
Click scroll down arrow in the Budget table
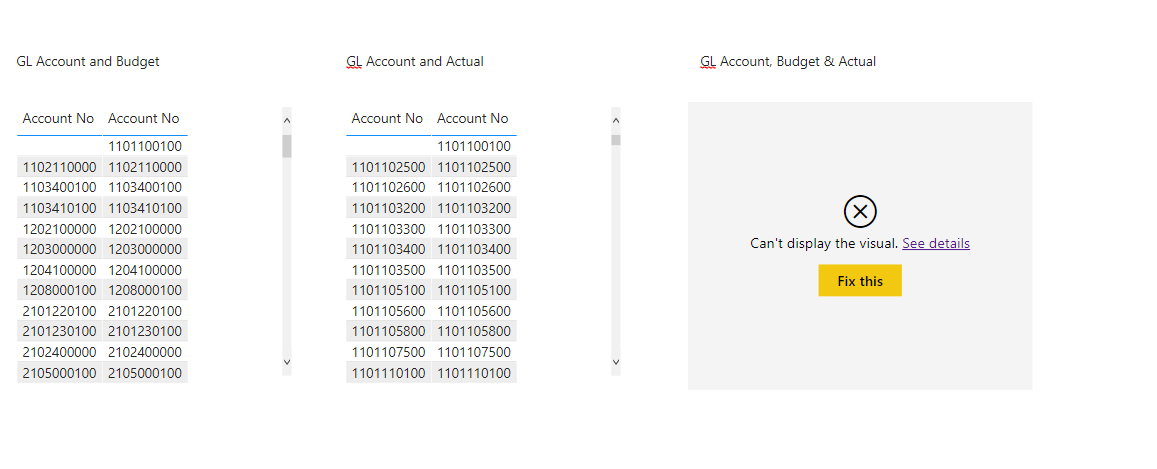(287, 362)
